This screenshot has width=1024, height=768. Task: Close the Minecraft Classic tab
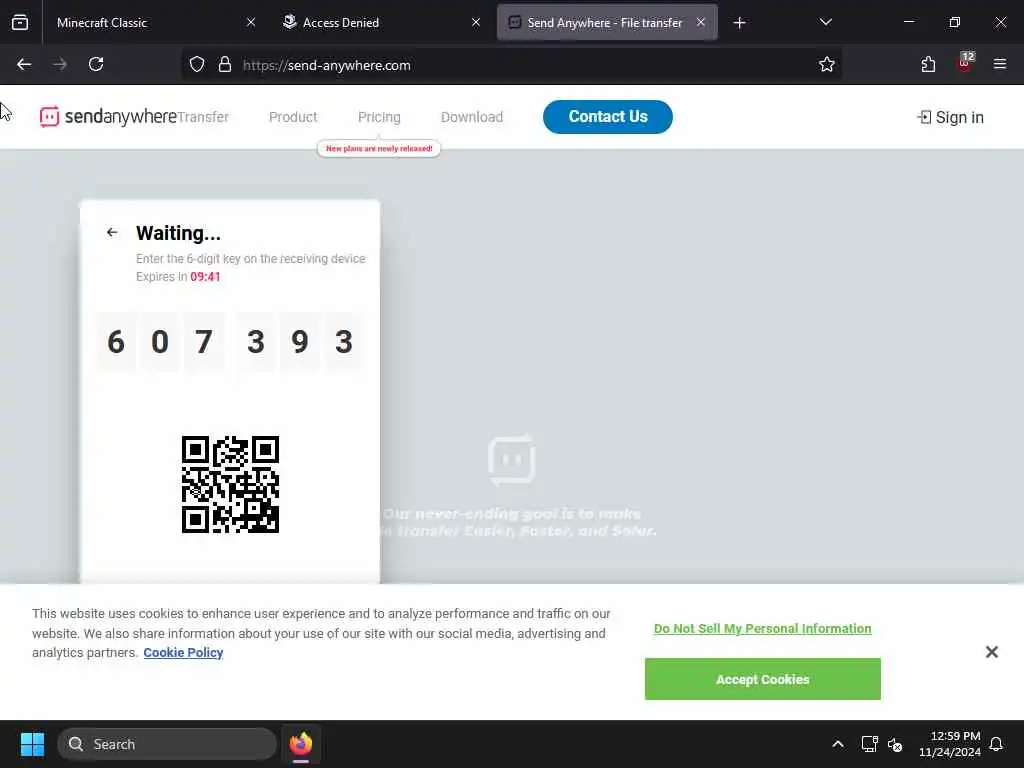251,22
